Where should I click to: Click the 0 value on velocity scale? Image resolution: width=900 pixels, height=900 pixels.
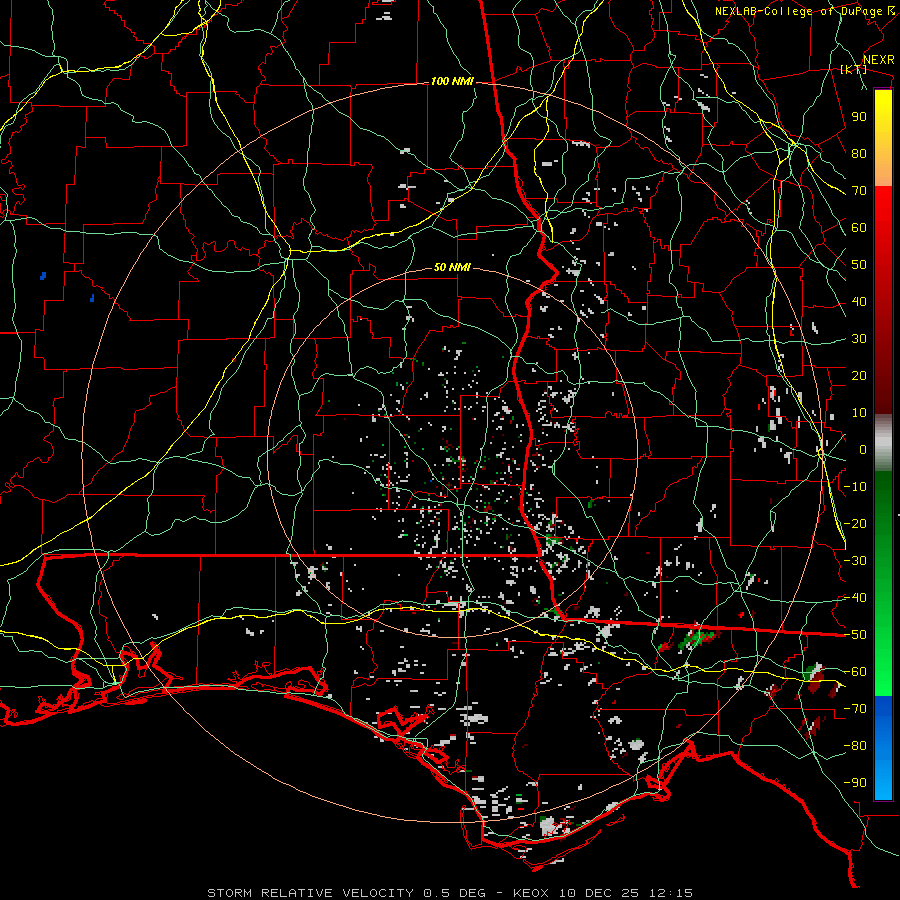pos(863,449)
